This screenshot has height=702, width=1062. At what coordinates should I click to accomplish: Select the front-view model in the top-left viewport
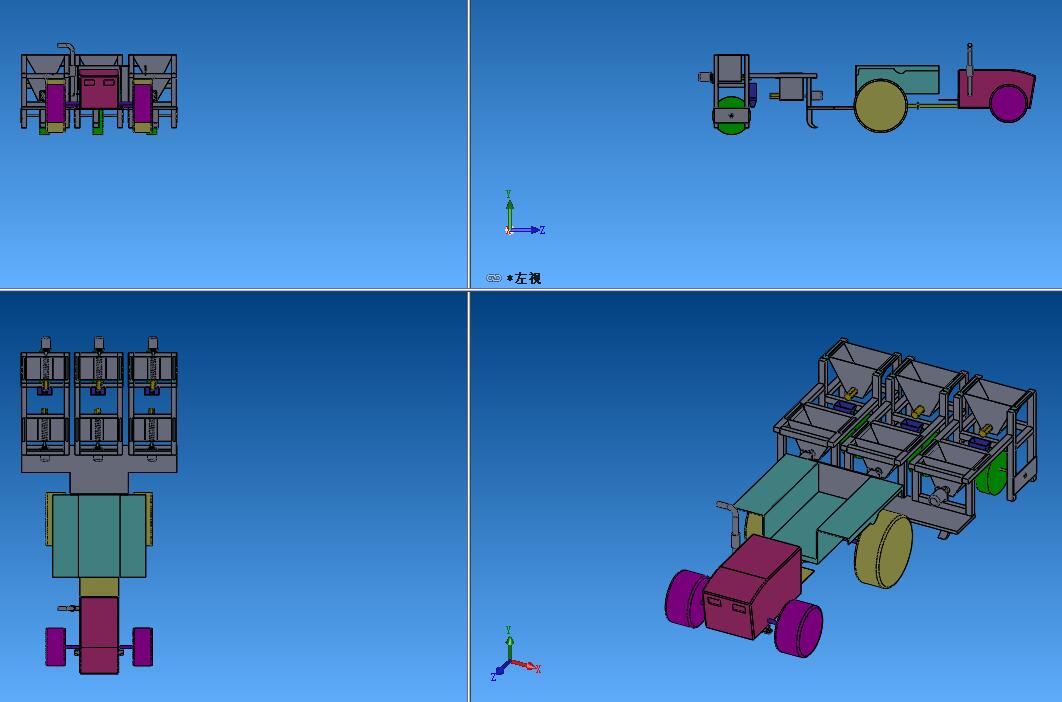pos(99,89)
